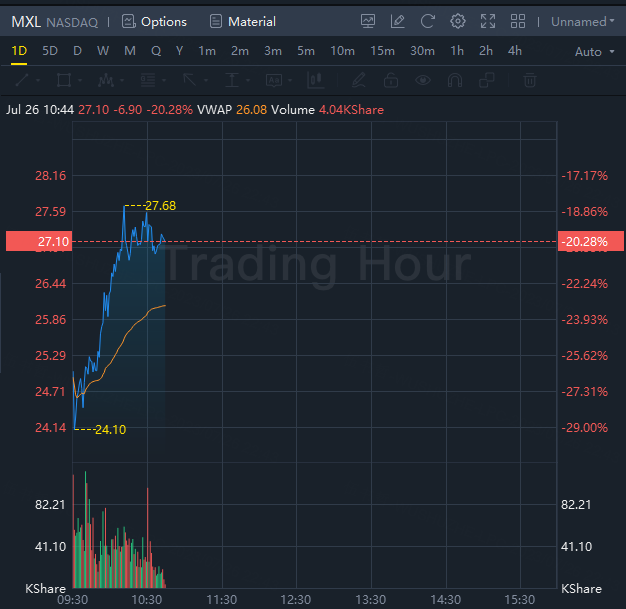626x609 pixels.
Task: Toggle drawing visibility eye icon
Action: tap(423, 80)
